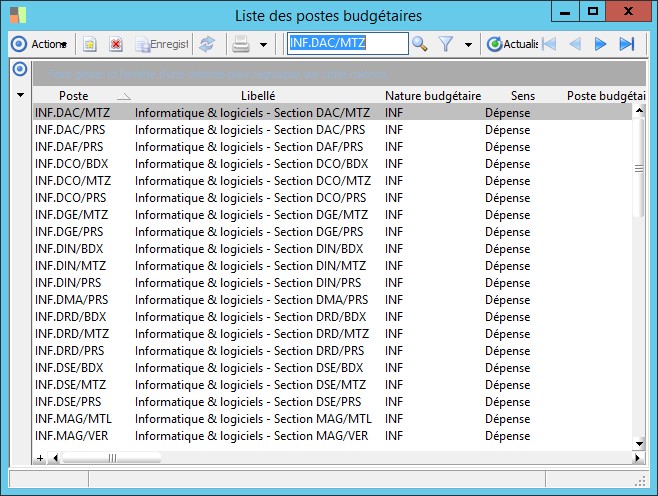Click the printer icon
Image resolution: width=658 pixels, height=496 pixels.
pyautogui.click(x=241, y=44)
